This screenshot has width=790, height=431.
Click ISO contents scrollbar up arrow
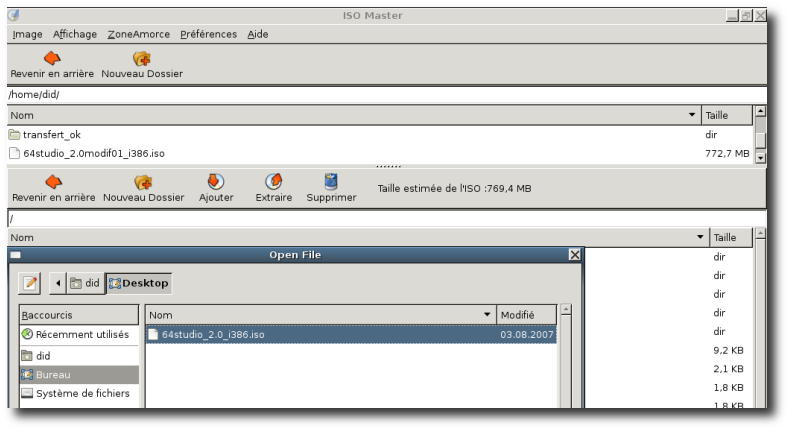coord(760,233)
